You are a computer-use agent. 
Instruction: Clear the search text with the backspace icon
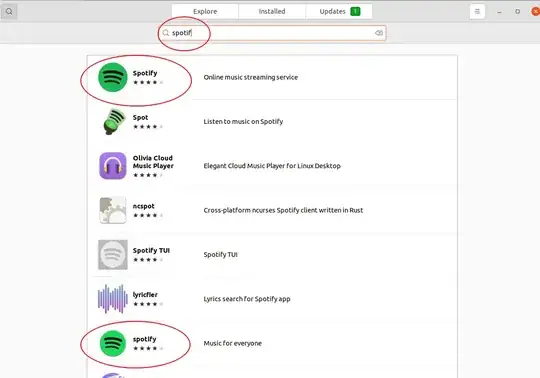[378, 33]
